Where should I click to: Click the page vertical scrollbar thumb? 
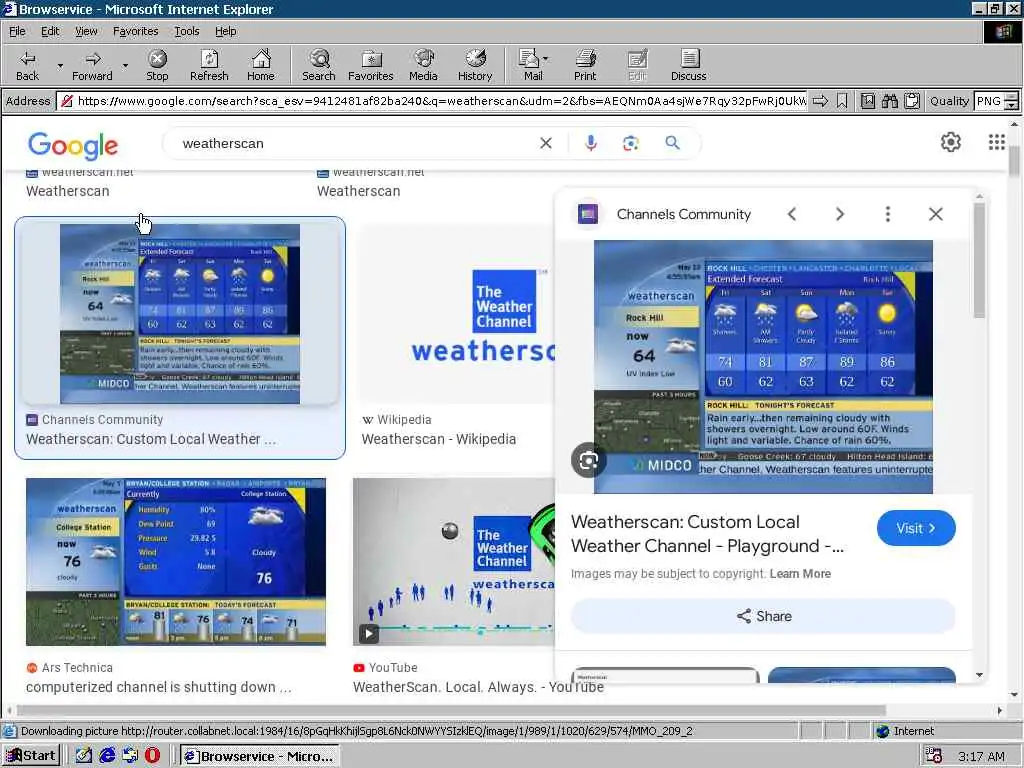1014,160
